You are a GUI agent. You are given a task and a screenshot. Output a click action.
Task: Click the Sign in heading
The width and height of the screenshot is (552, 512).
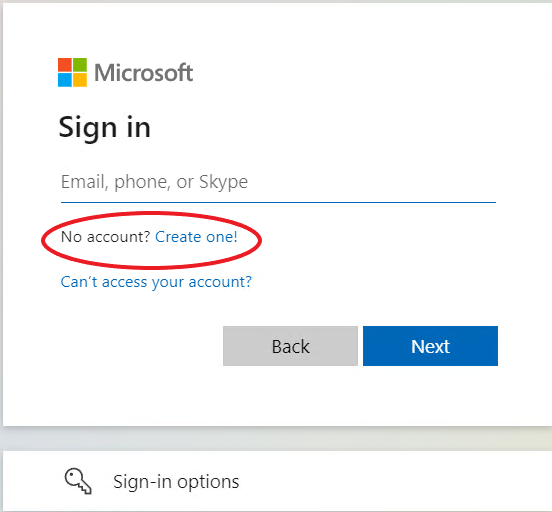[x=105, y=128]
